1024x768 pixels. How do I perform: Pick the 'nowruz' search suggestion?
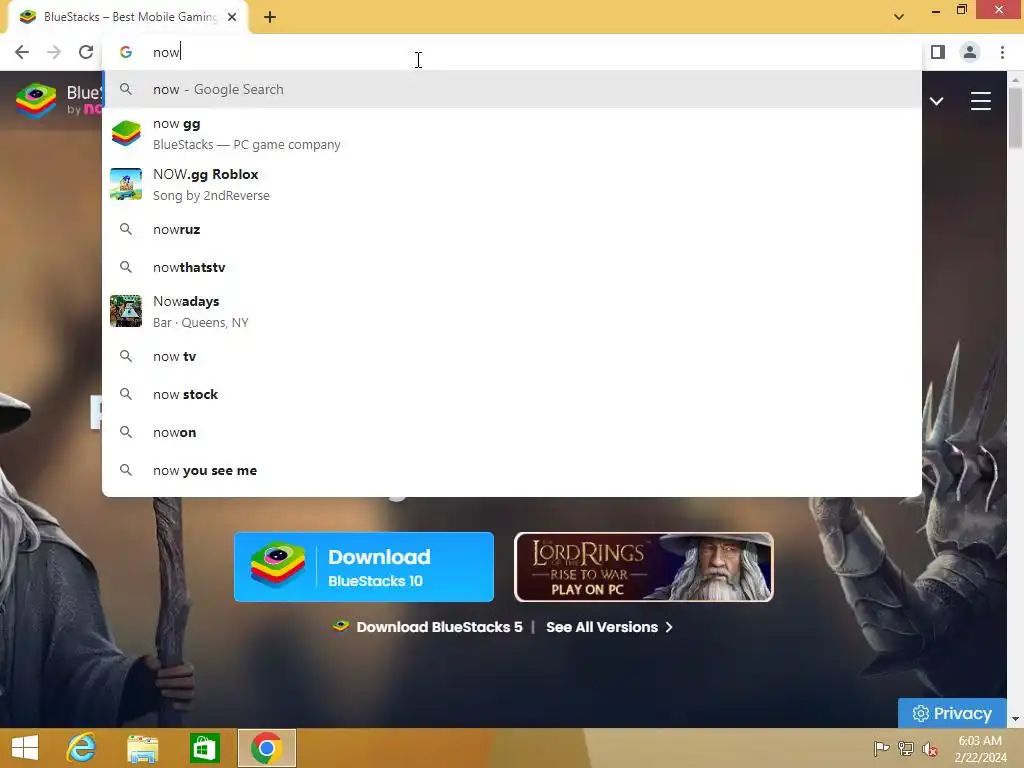[512, 229]
